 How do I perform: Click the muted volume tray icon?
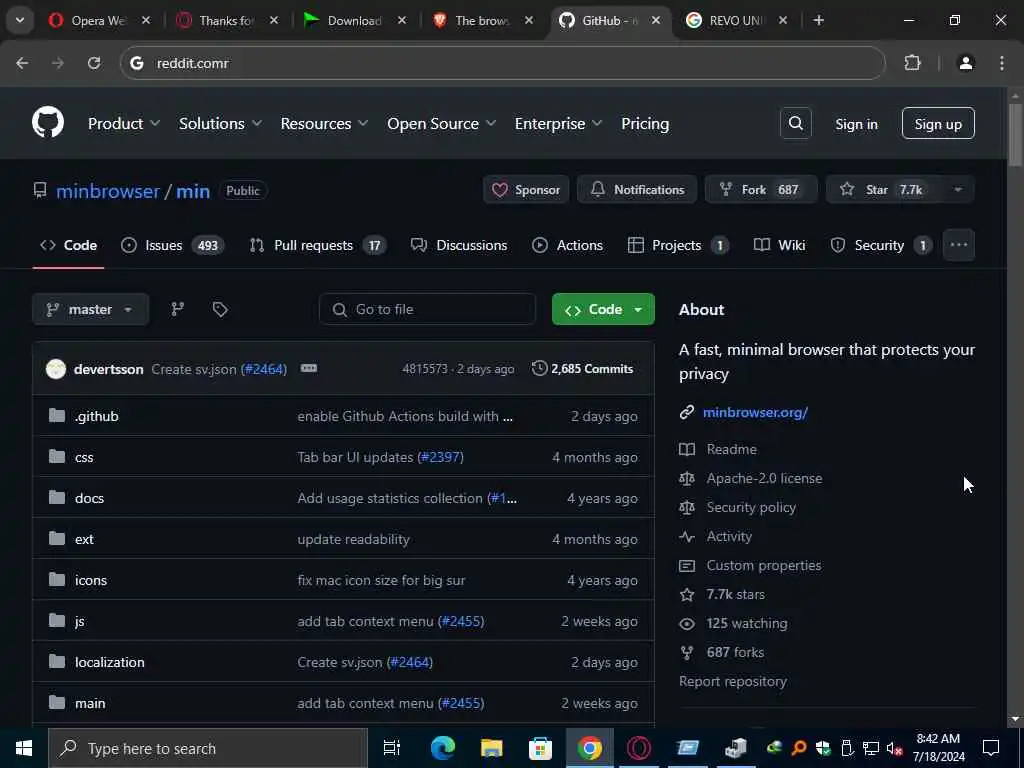click(x=894, y=748)
